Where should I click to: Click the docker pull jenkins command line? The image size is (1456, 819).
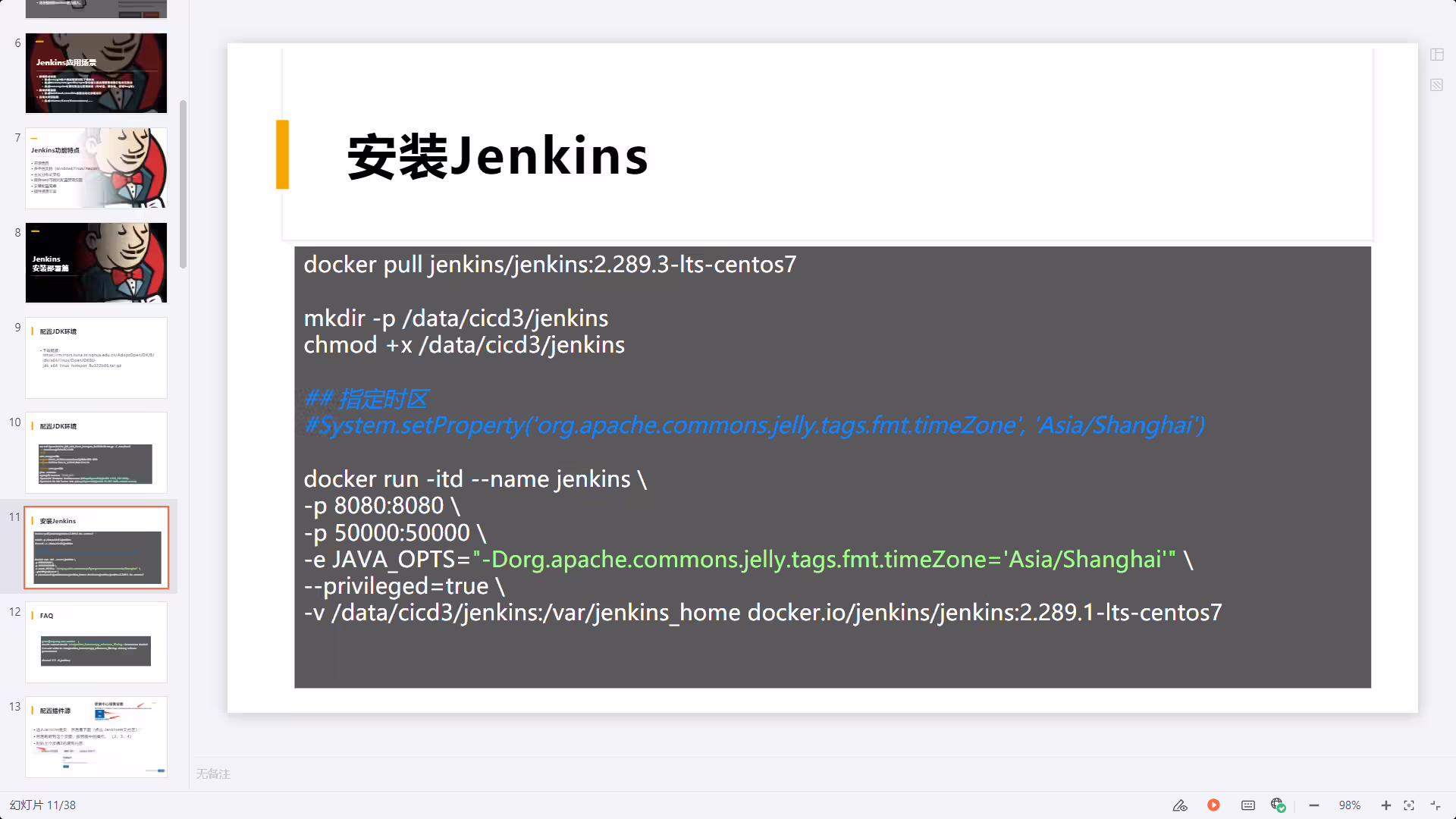(x=550, y=265)
